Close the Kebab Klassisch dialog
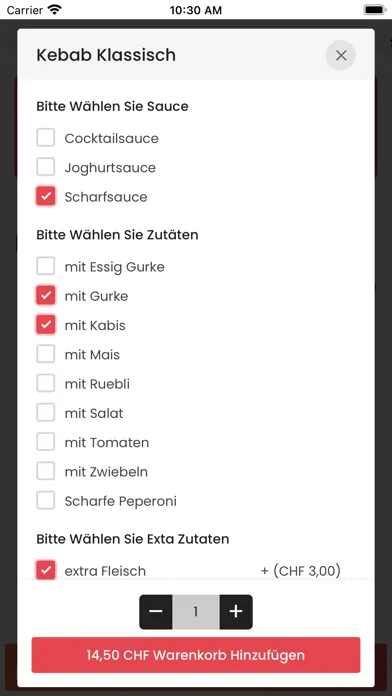Image resolution: width=392 pixels, height=696 pixels. [x=341, y=55]
